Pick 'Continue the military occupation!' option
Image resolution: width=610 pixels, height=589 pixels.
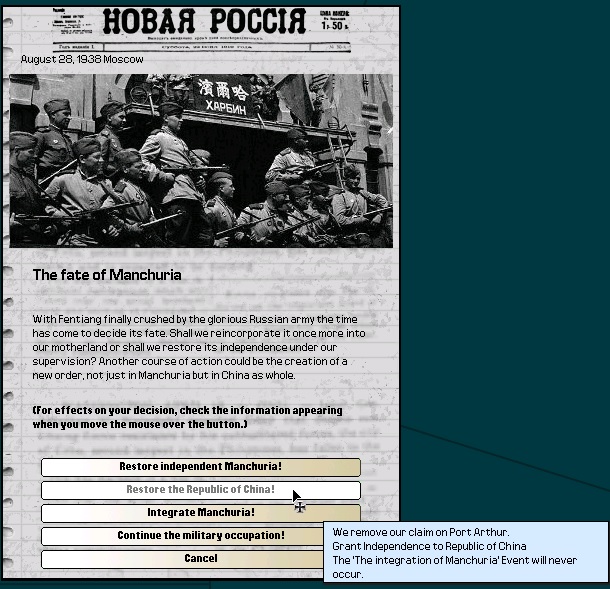[200, 536]
